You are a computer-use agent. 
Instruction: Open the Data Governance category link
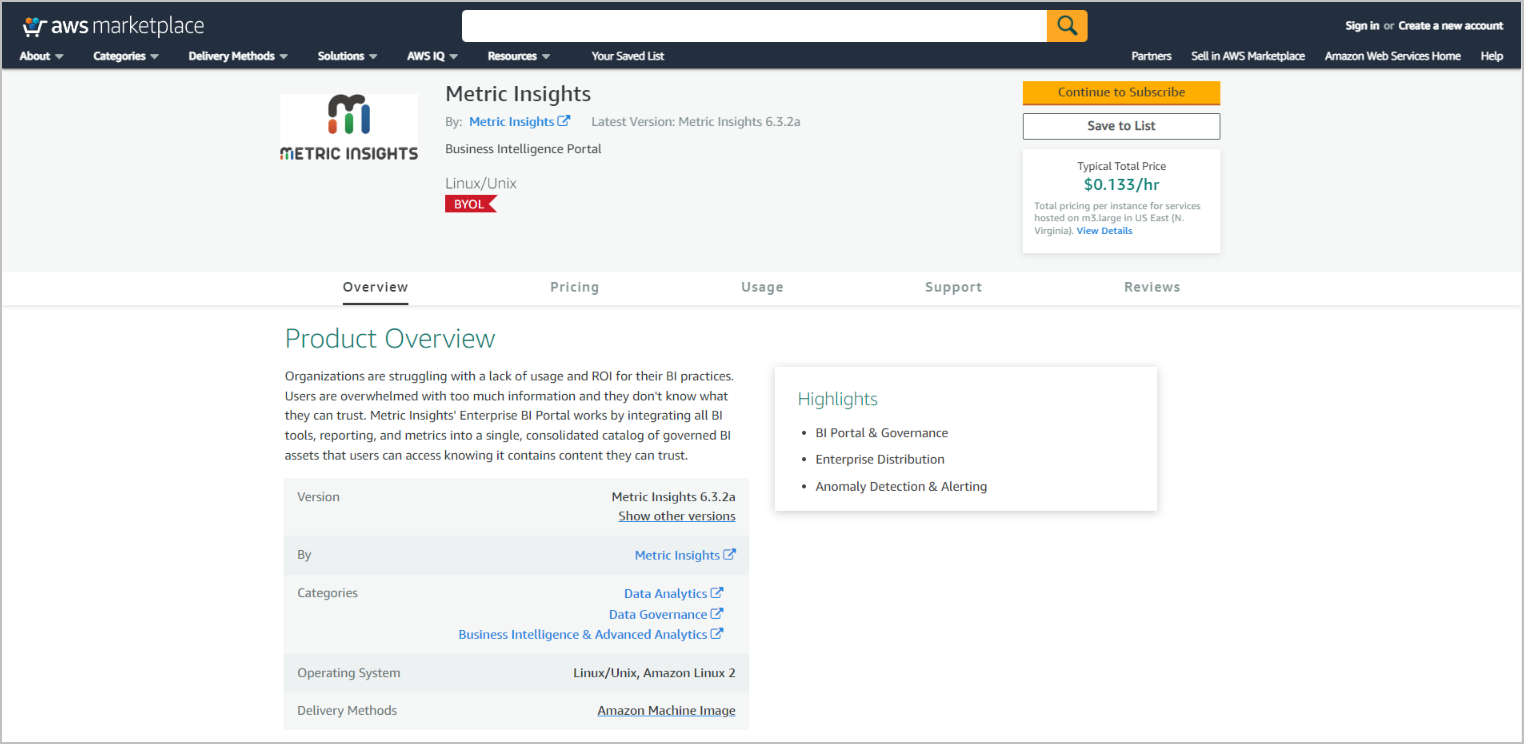[658, 614]
